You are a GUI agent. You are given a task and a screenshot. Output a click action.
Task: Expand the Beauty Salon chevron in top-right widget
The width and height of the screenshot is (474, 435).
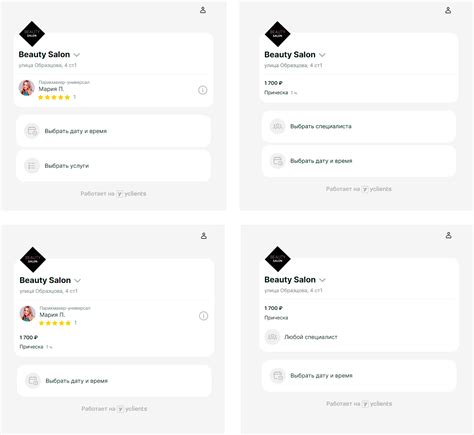pos(322,55)
